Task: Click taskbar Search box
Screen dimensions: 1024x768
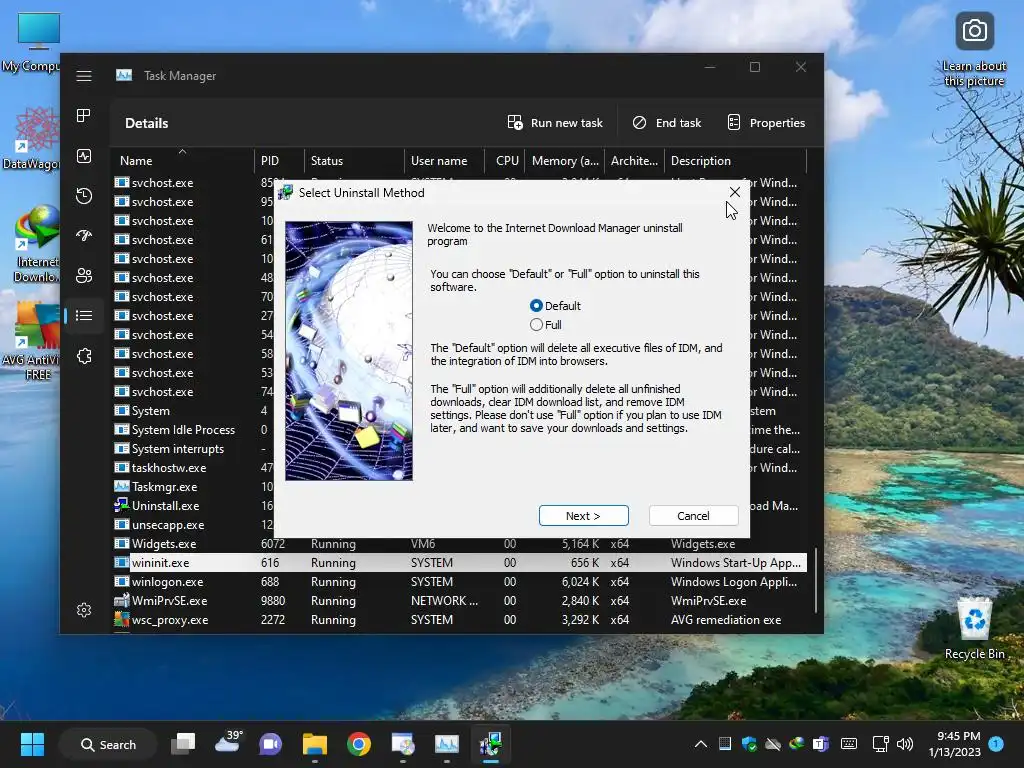Action: 108,744
